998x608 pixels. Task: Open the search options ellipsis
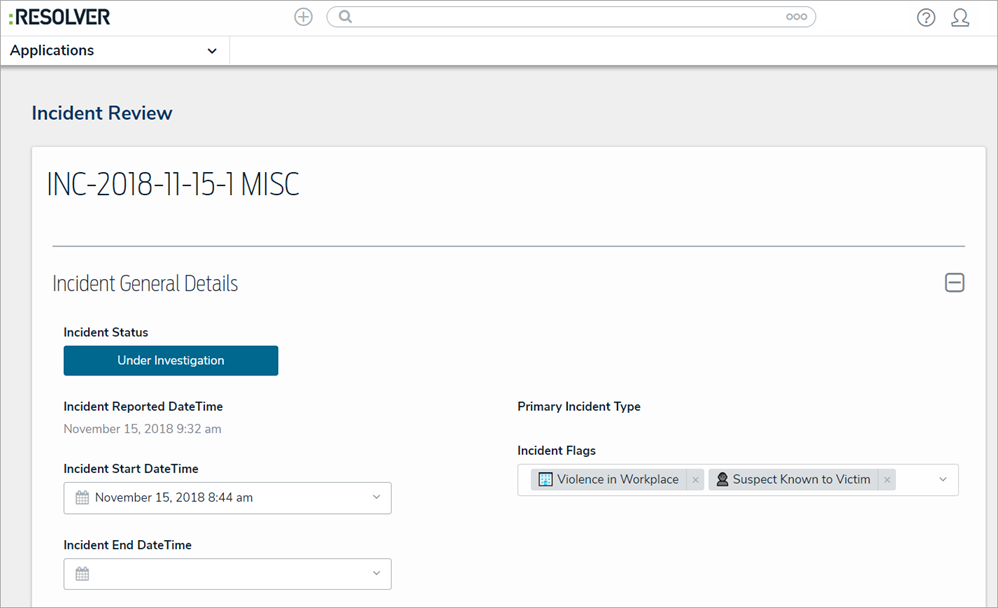[796, 17]
